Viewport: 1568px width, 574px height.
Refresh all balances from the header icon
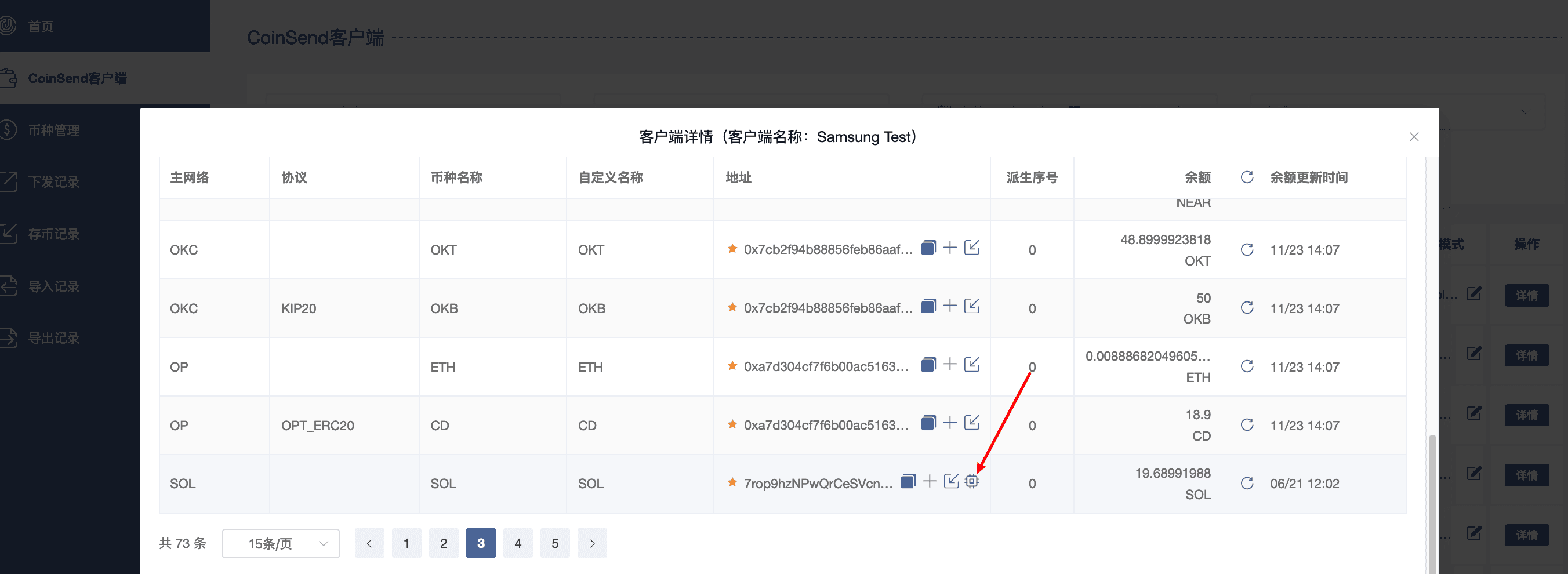tap(1247, 177)
